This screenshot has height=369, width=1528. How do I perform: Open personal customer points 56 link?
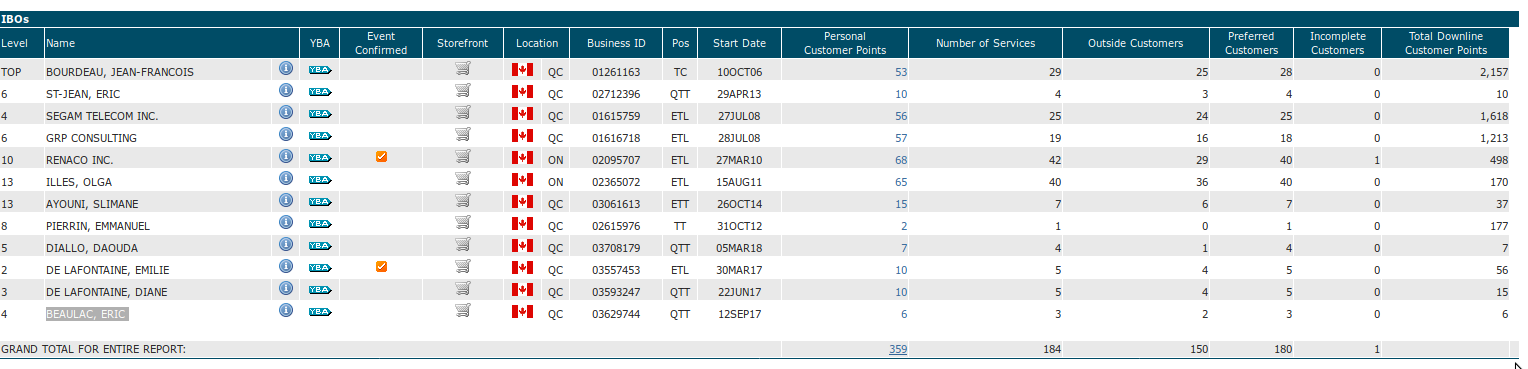click(901, 116)
